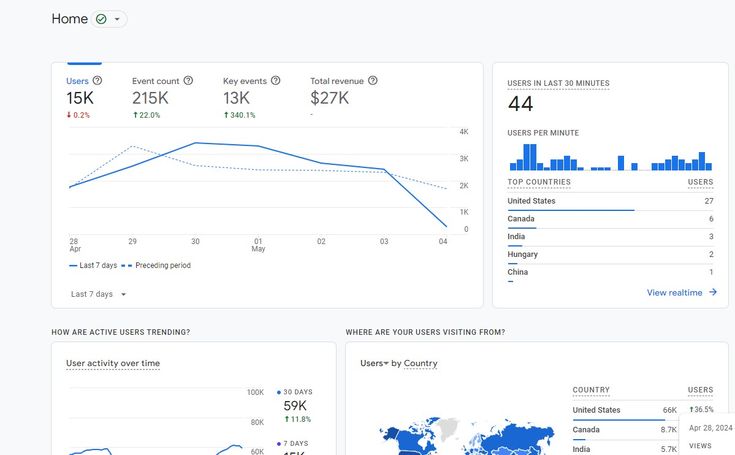Click the help icon beside Total revenue
735x455 pixels.
coord(373,80)
